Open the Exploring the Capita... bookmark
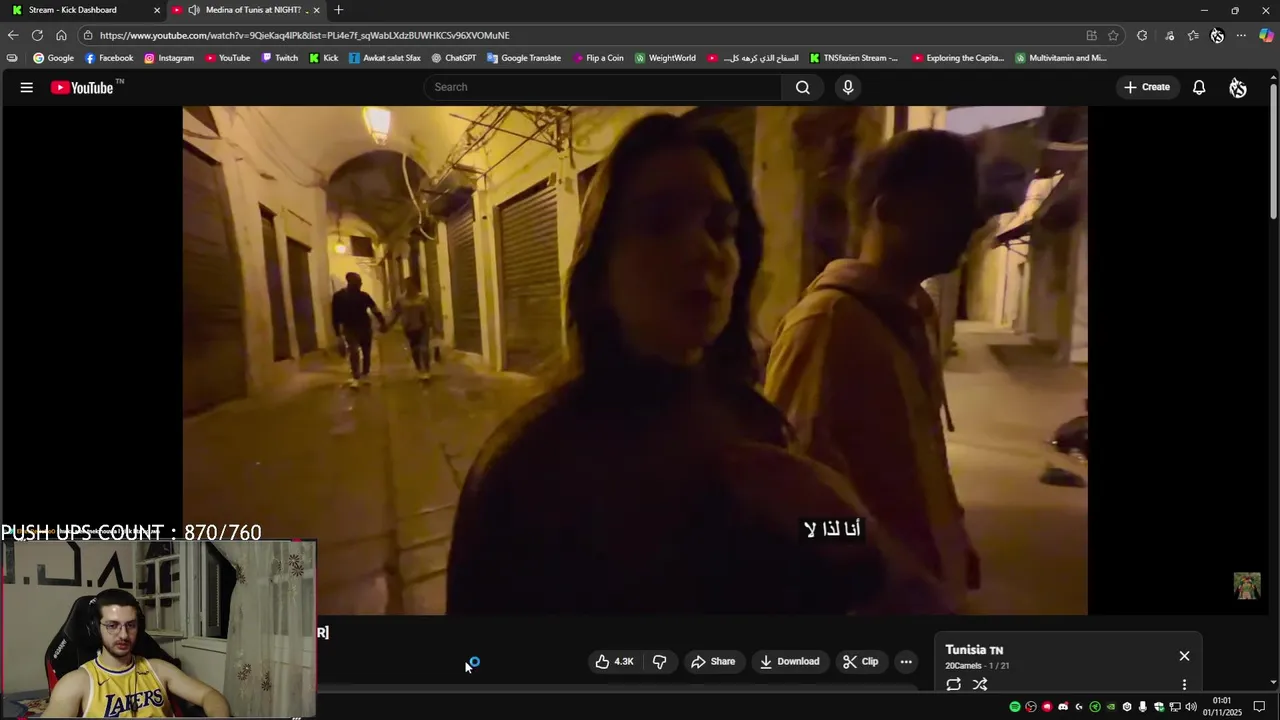 [x=959, y=58]
